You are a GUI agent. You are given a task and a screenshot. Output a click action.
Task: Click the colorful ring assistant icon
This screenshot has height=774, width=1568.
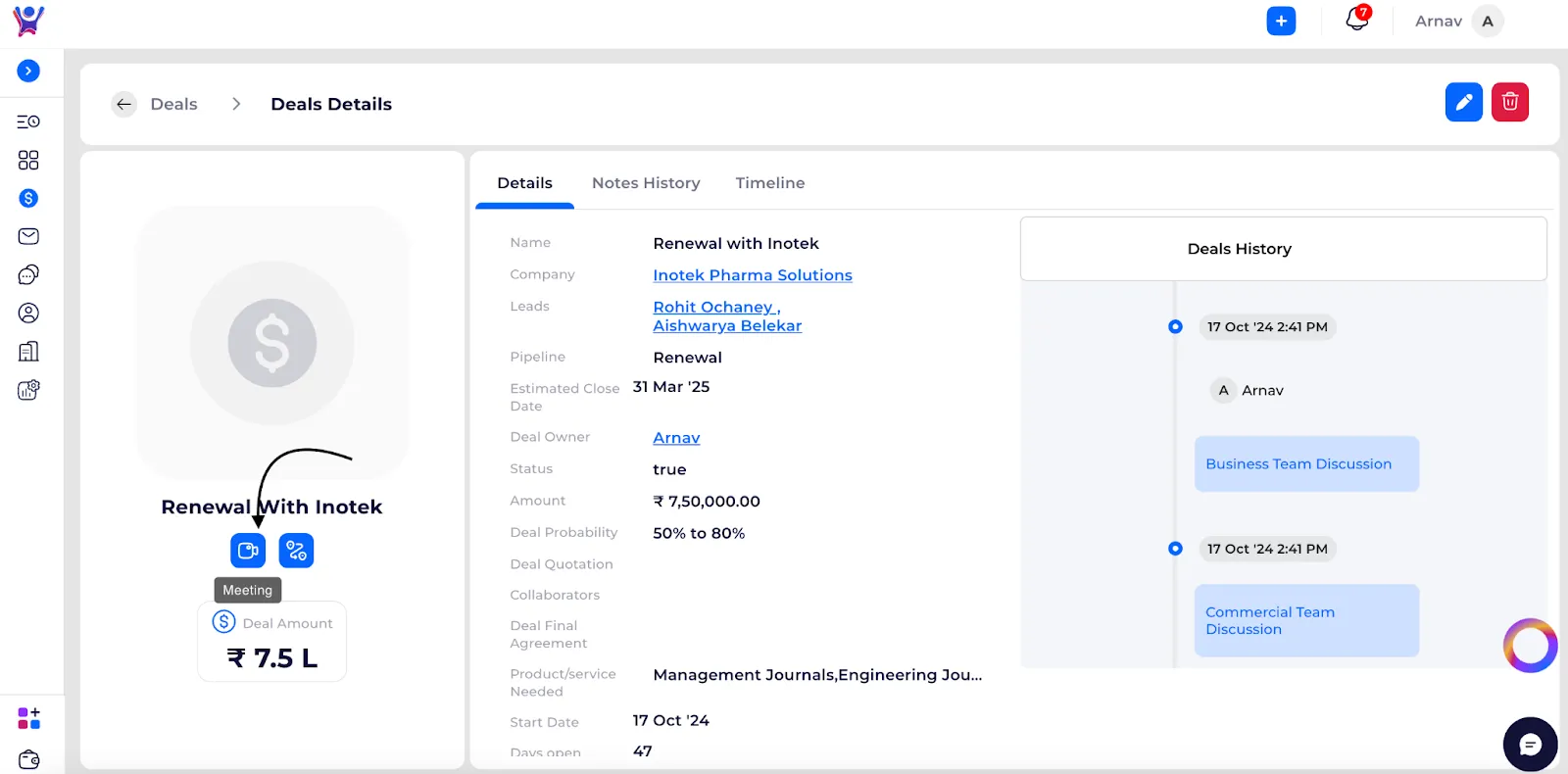pos(1530,646)
